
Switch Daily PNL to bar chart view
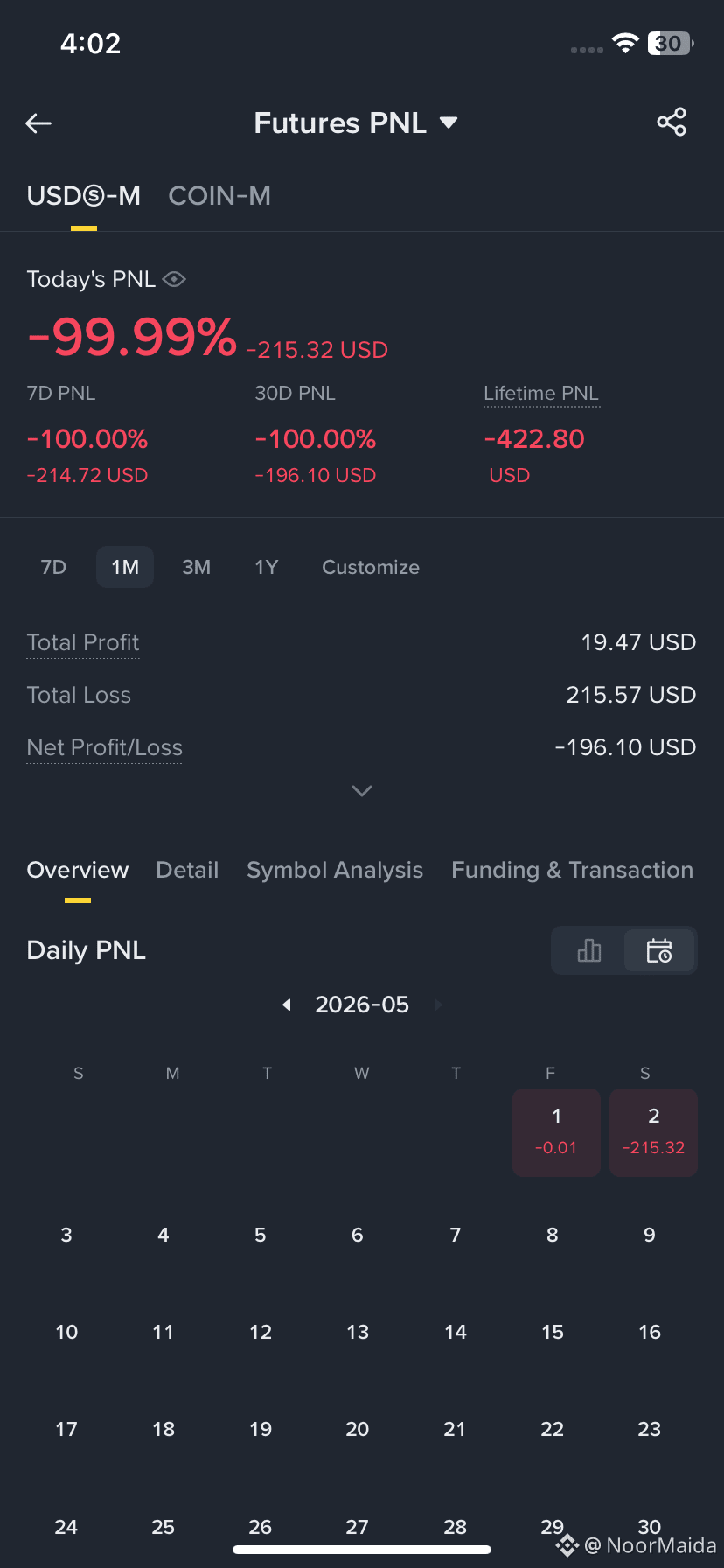589,950
